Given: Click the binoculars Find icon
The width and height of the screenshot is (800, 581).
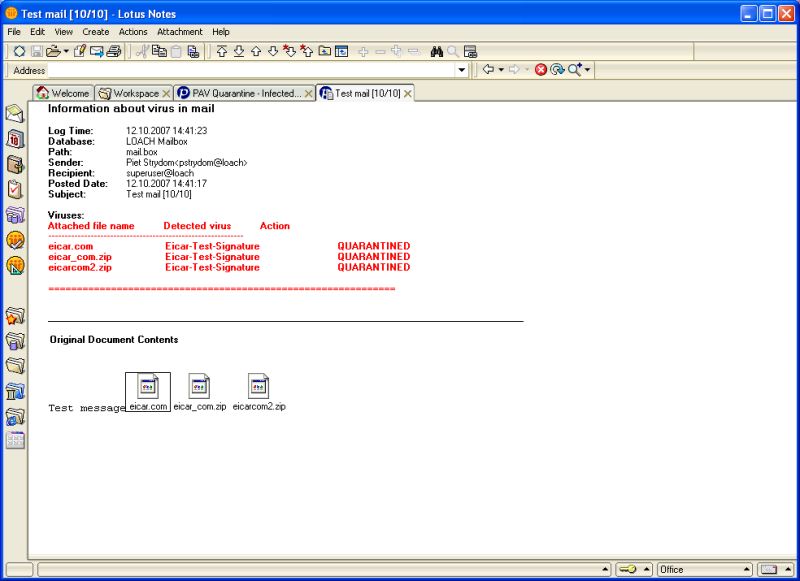Looking at the screenshot, I should point(436,52).
